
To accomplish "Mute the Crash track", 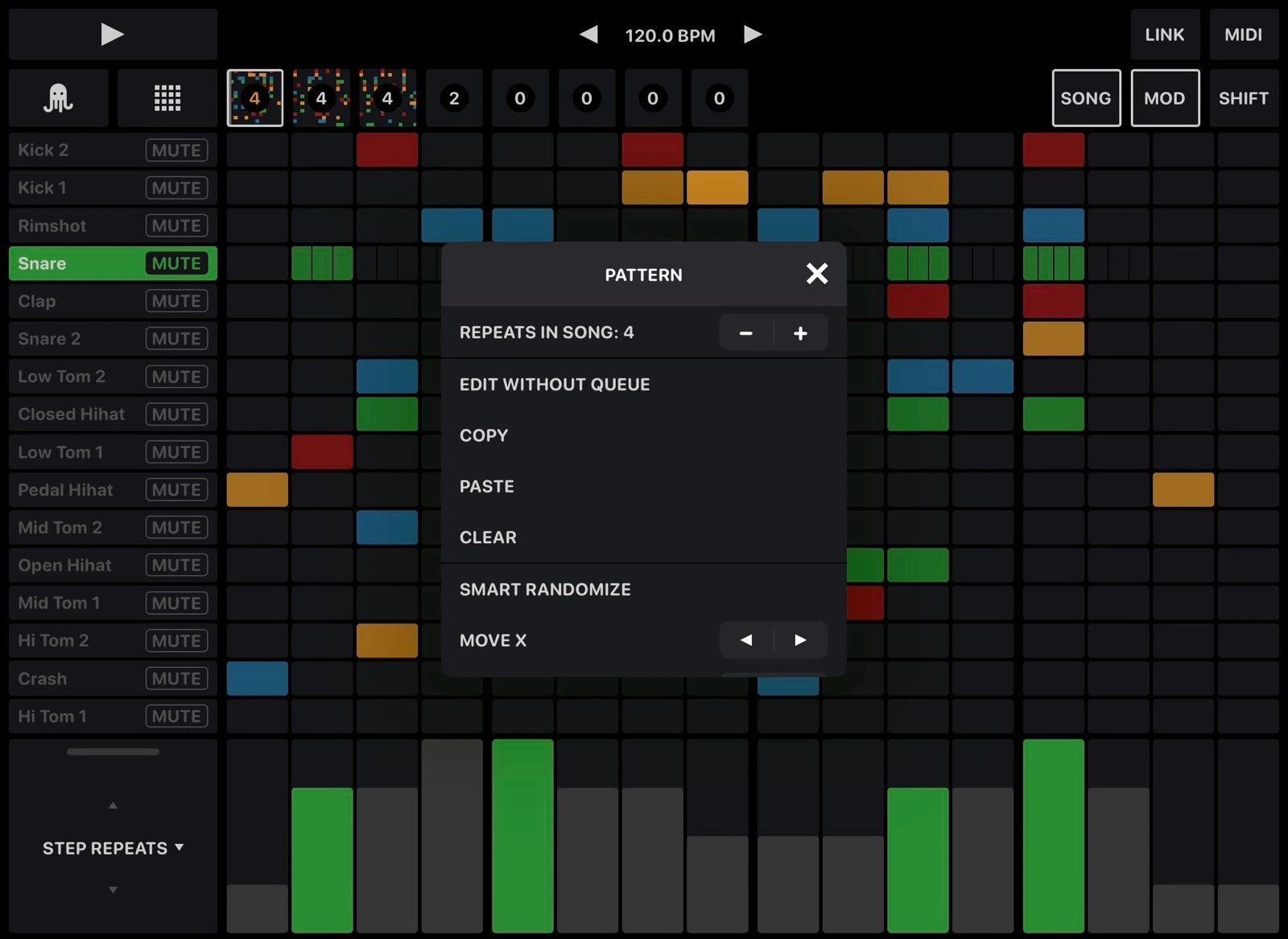I will (176, 679).
